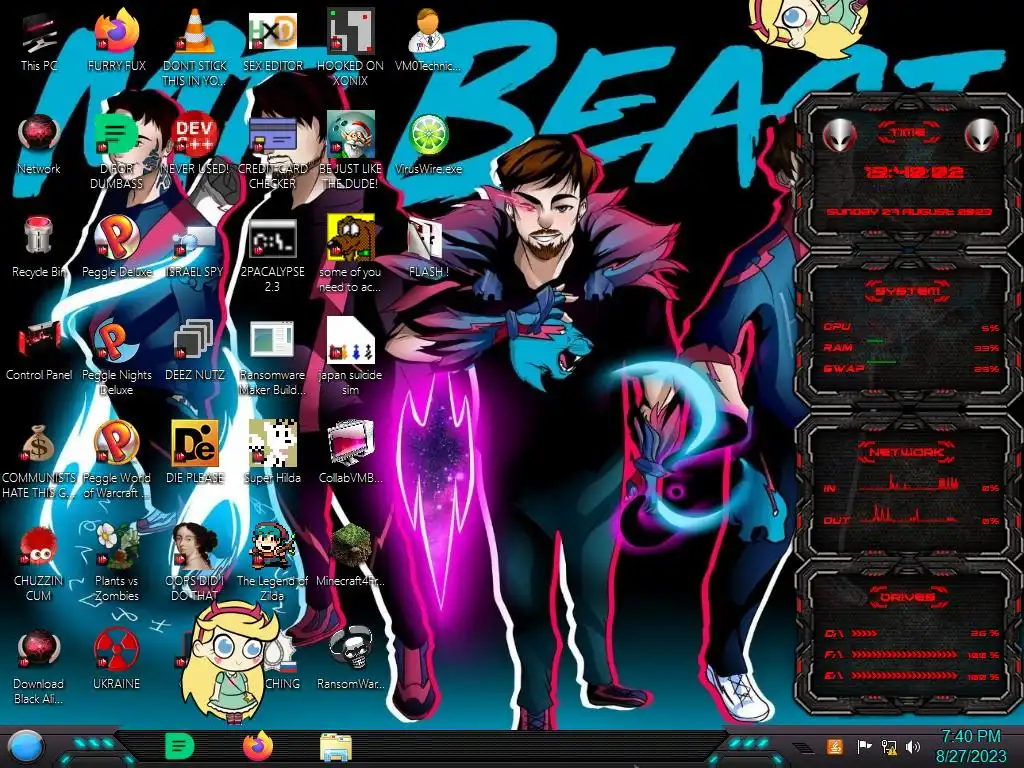Click the DRIVES header on the gadget
This screenshot has height=768, width=1024.
click(906, 597)
